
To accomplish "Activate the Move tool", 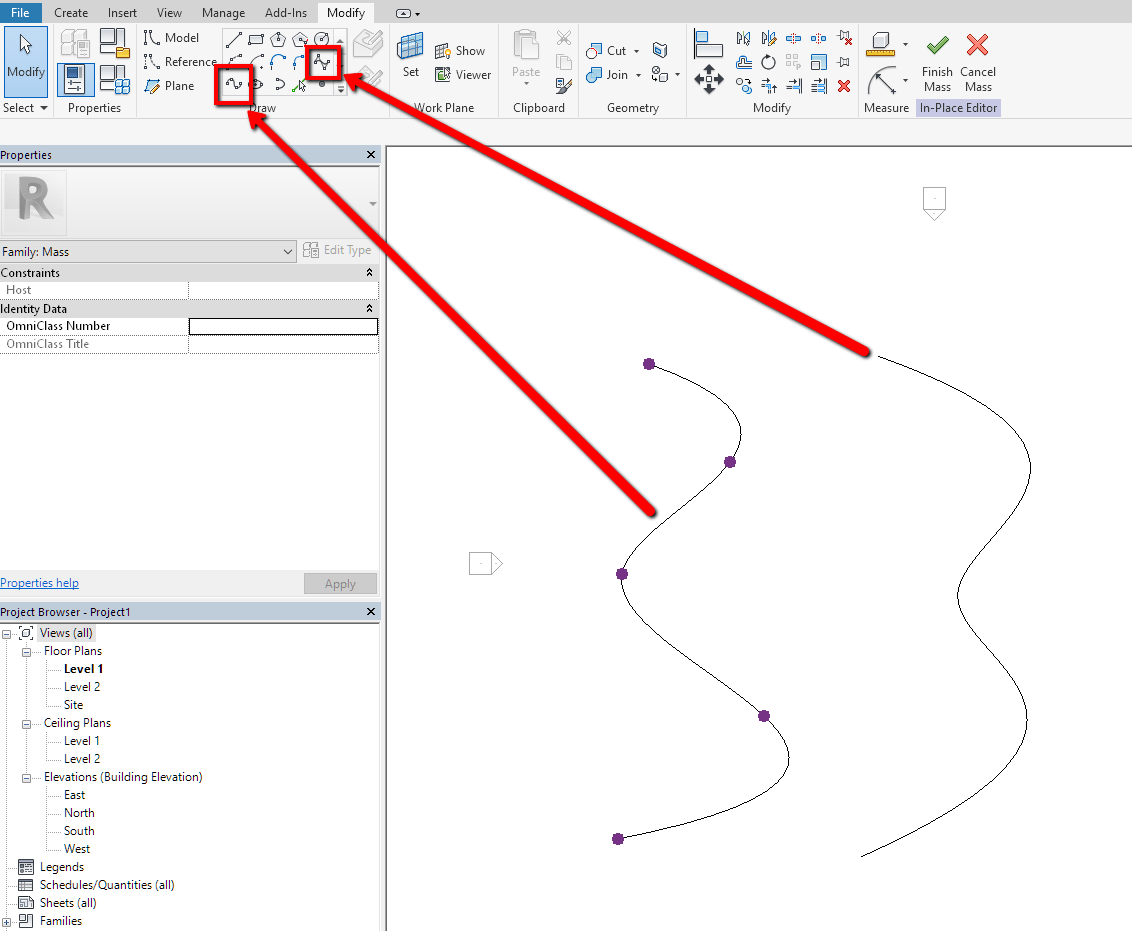I will click(x=708, y=80).
